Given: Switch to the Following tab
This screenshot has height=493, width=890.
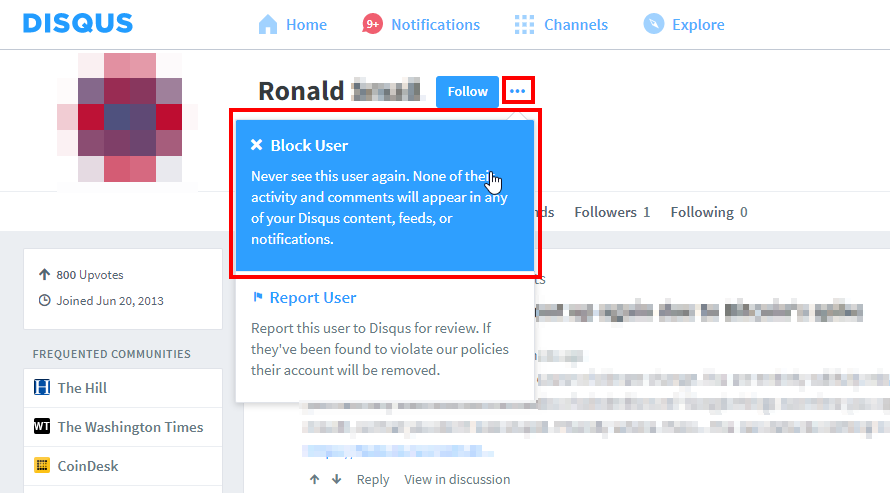Looking at the screenshot, I should click(x=708, y=212).
